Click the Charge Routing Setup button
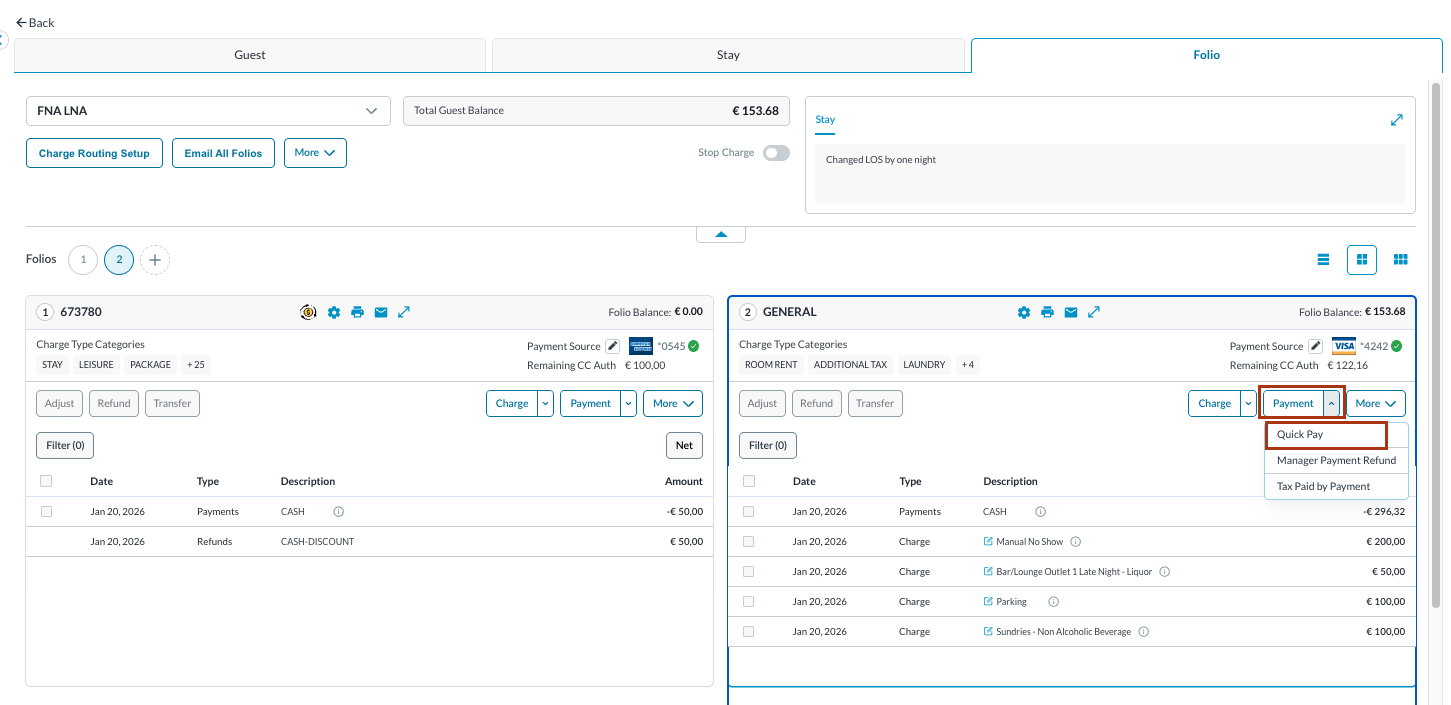Screen dimensions: 1451x705 [94, 153]
